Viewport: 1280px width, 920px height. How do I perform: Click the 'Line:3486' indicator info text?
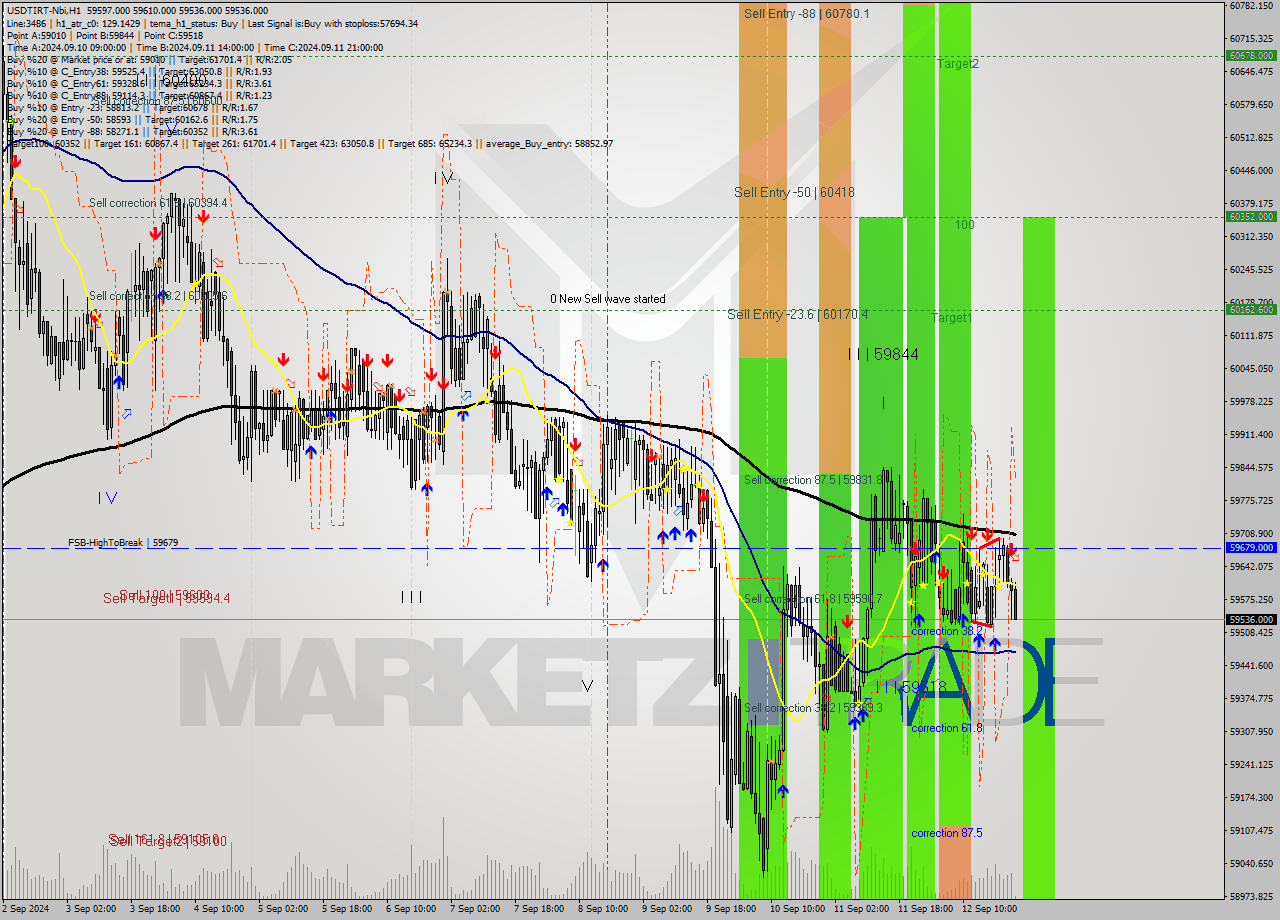[26, 23]
